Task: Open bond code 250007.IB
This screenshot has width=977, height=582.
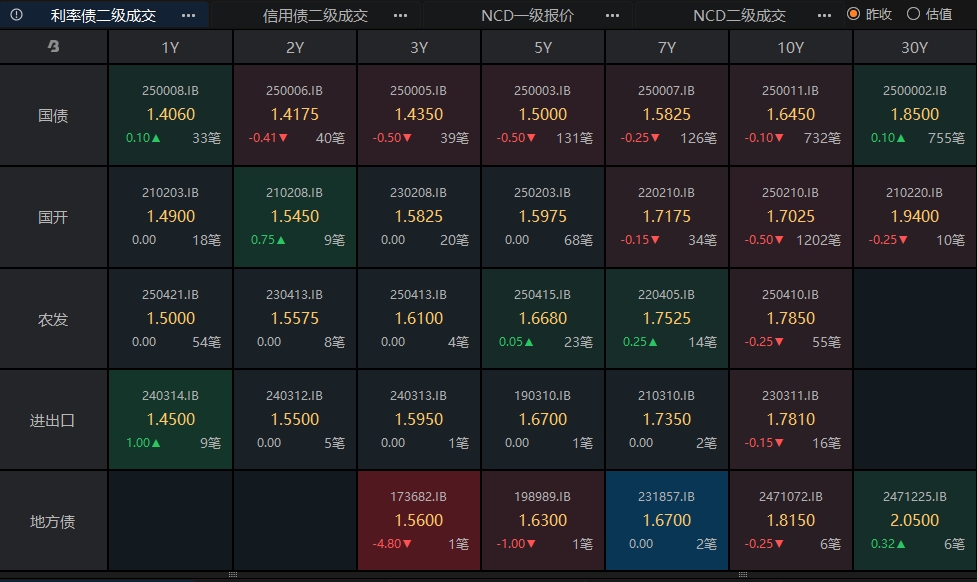Action: pos(666,90)
